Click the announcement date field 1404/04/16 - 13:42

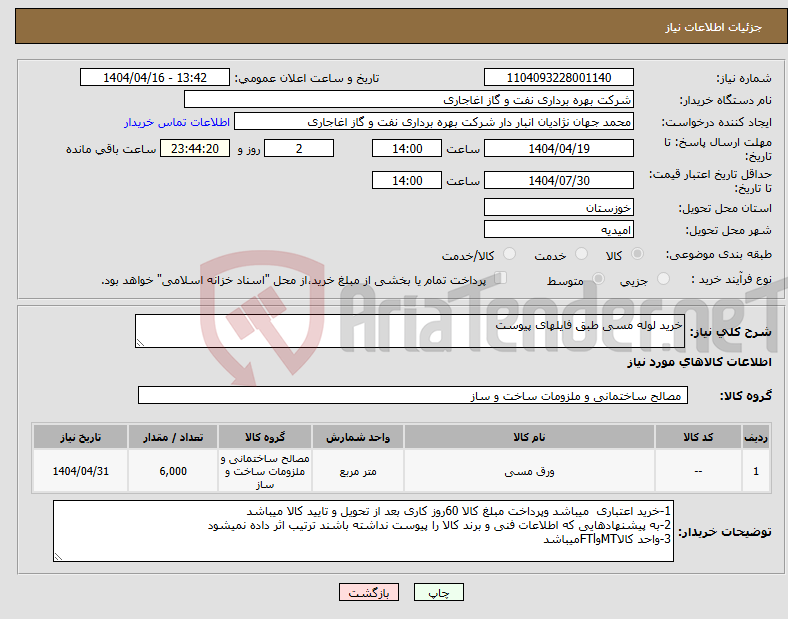point(155,77)
